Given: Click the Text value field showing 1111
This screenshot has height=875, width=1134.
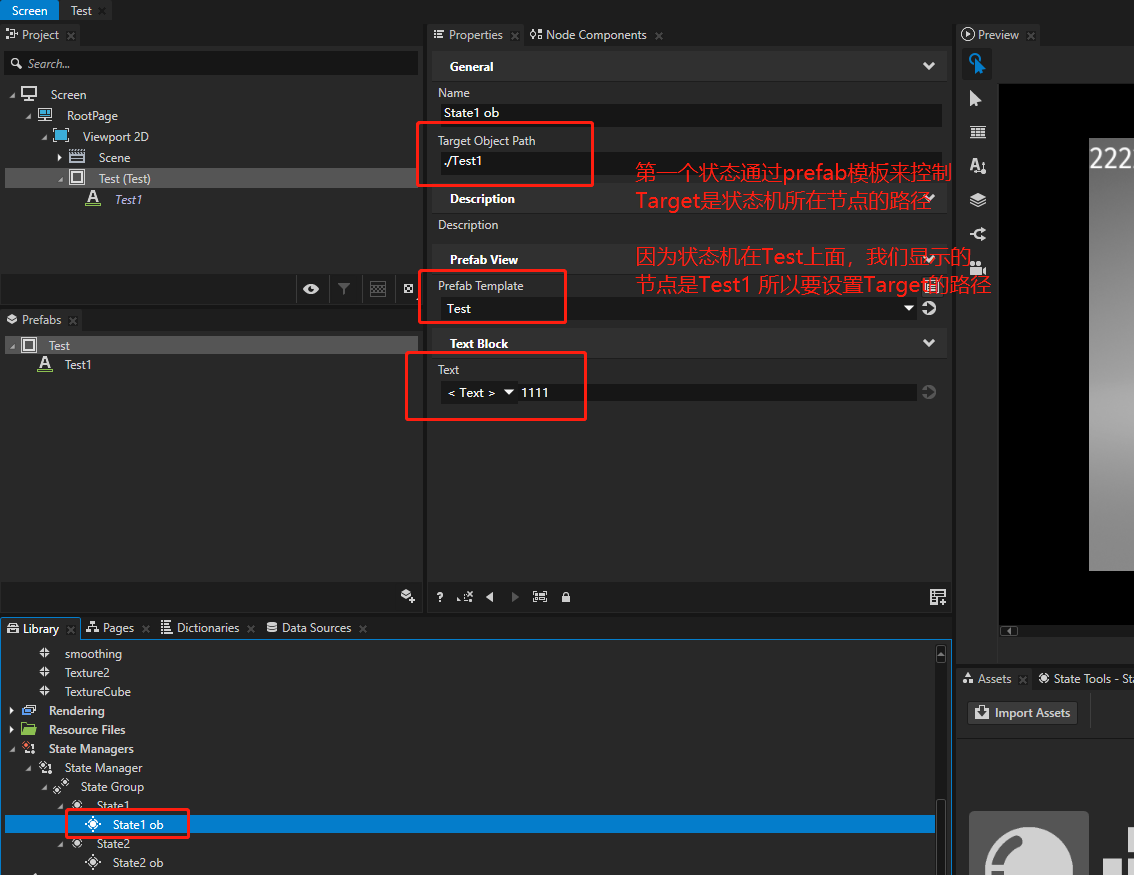Looking at the screenshot, I should pyautogui.click(x=716, y=392).
